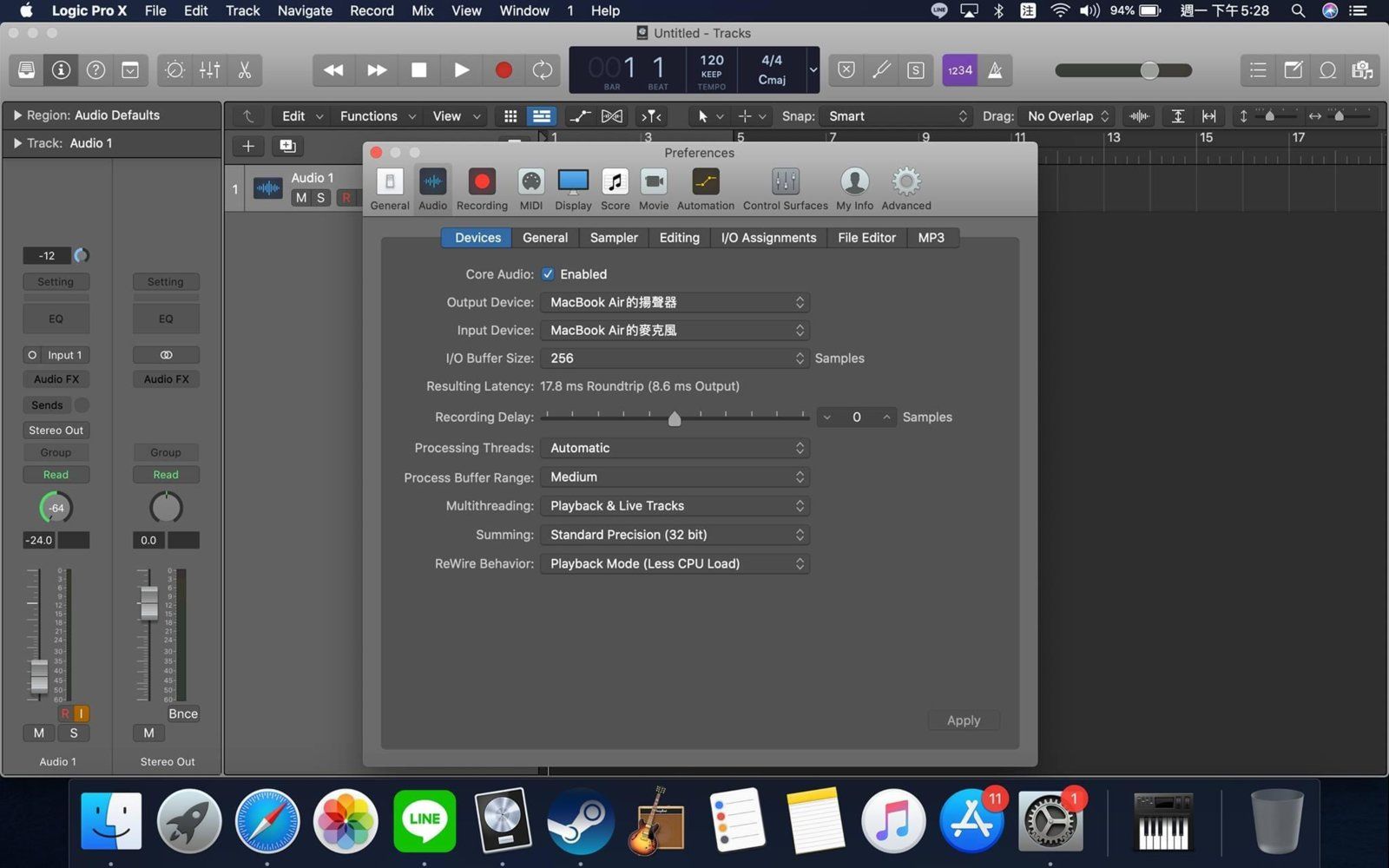
Task: Click the master volume slider knob
Action: (1149, 70)
